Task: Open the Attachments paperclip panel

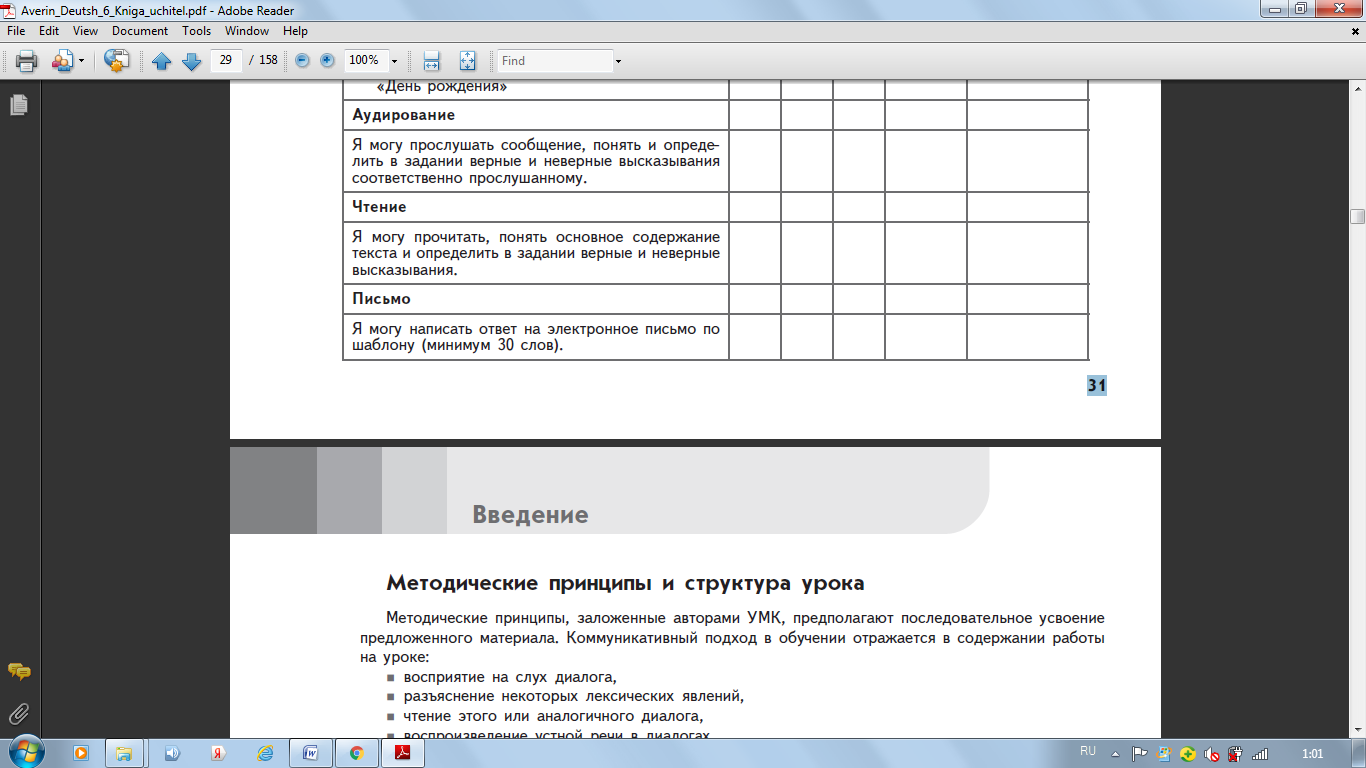Action: pos(18,714)
